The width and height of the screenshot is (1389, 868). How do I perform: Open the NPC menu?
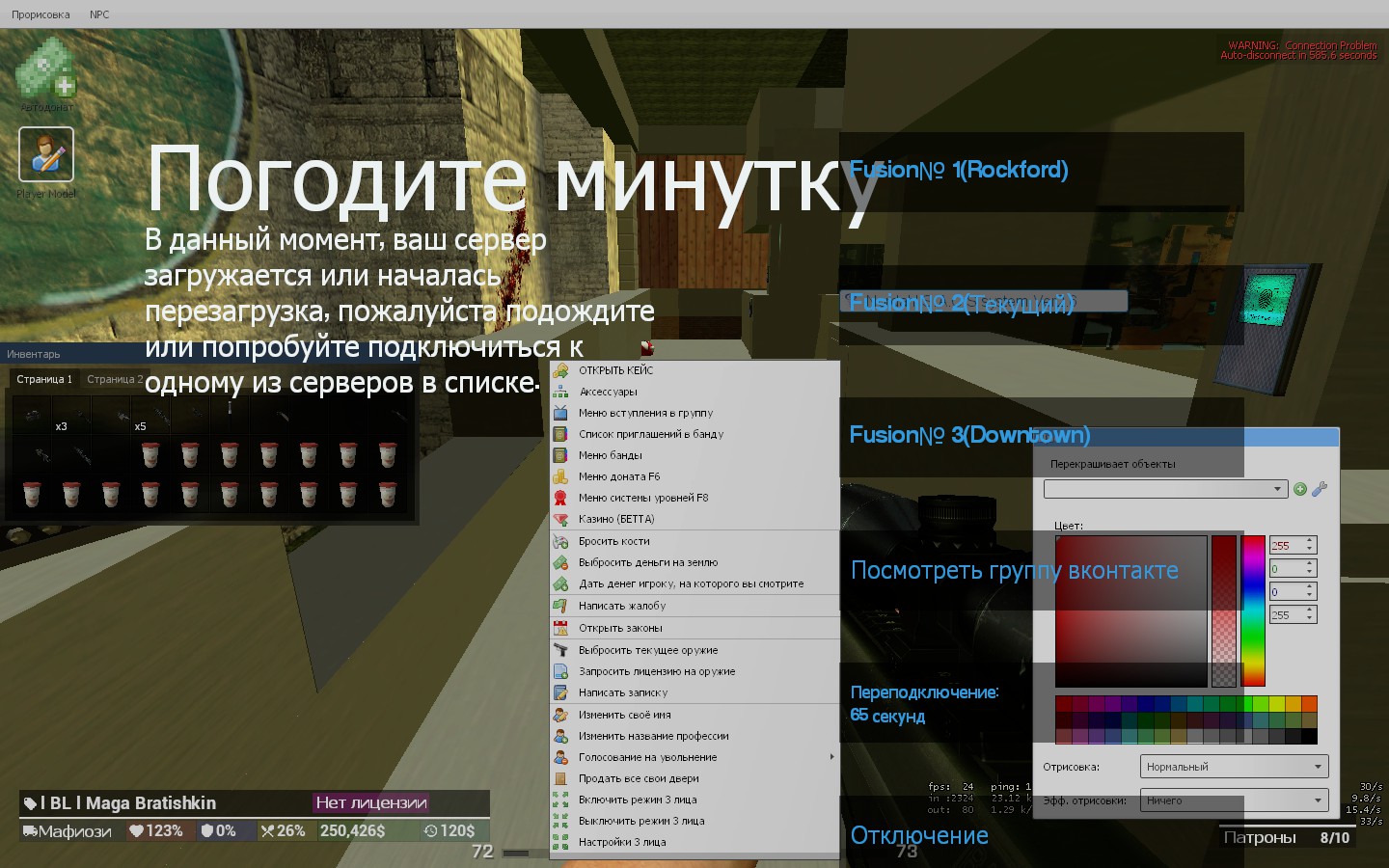[99, 14]
